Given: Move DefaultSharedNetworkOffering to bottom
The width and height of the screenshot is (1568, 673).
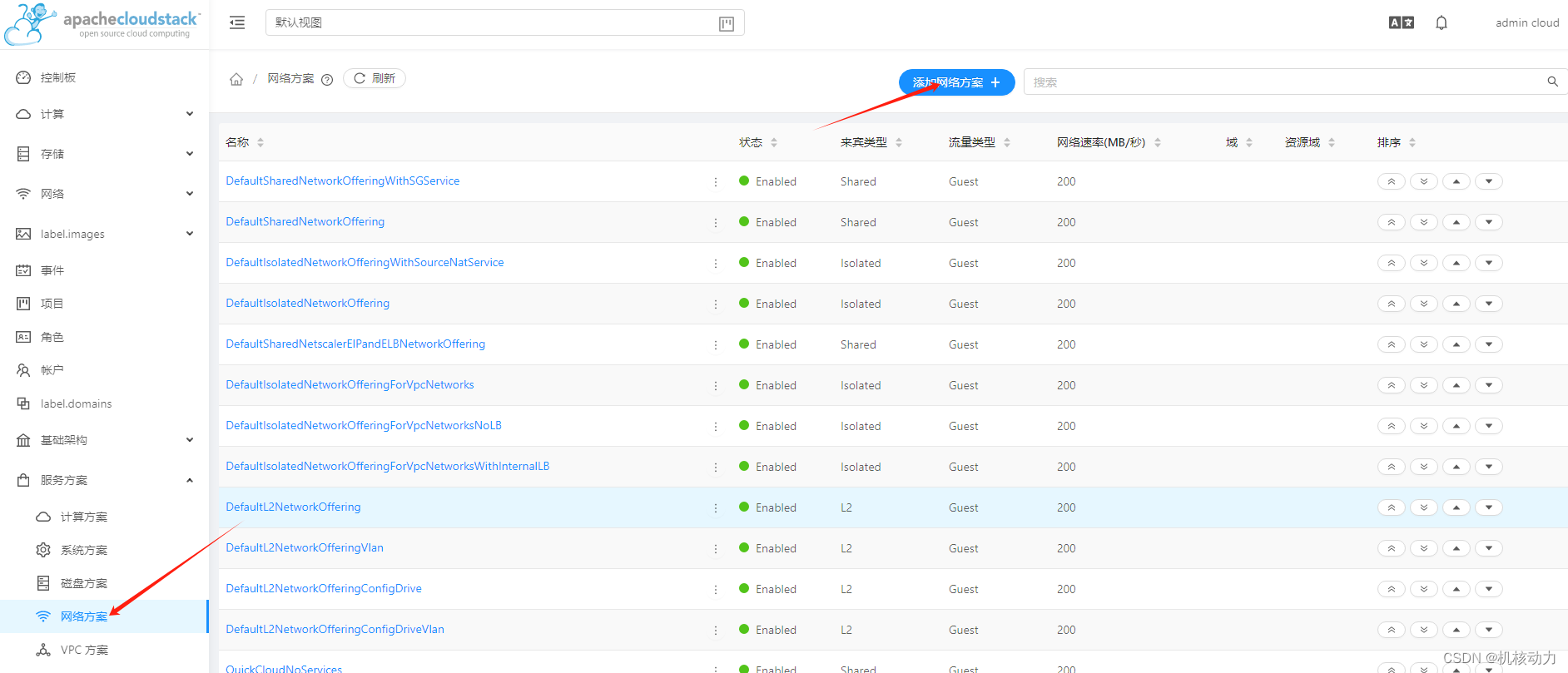Looking at the screenshot, I should (x=1424, y=222).
